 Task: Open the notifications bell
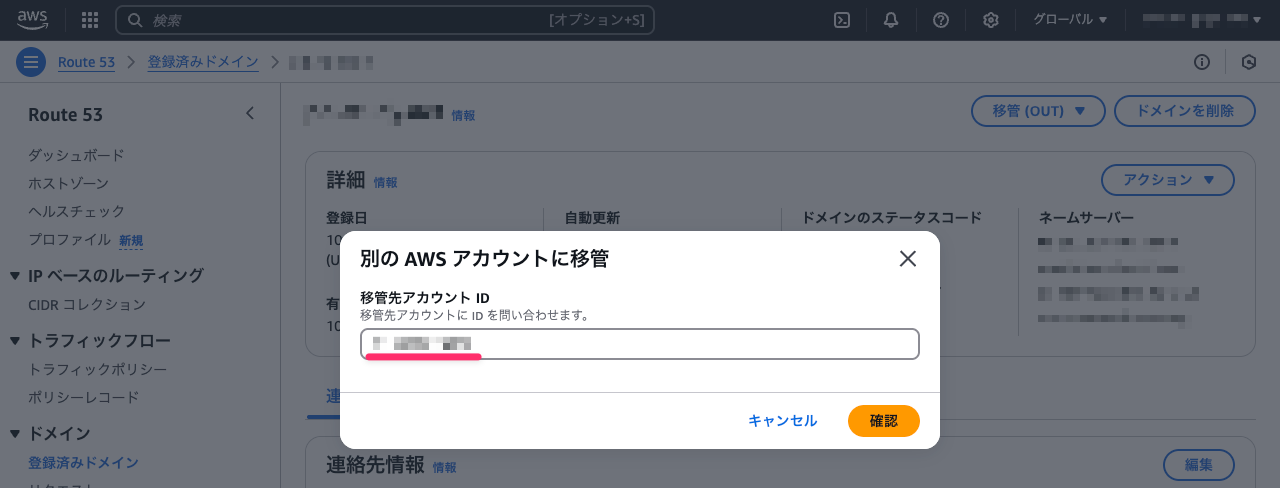pyautogui.click(x=891, y=20)
